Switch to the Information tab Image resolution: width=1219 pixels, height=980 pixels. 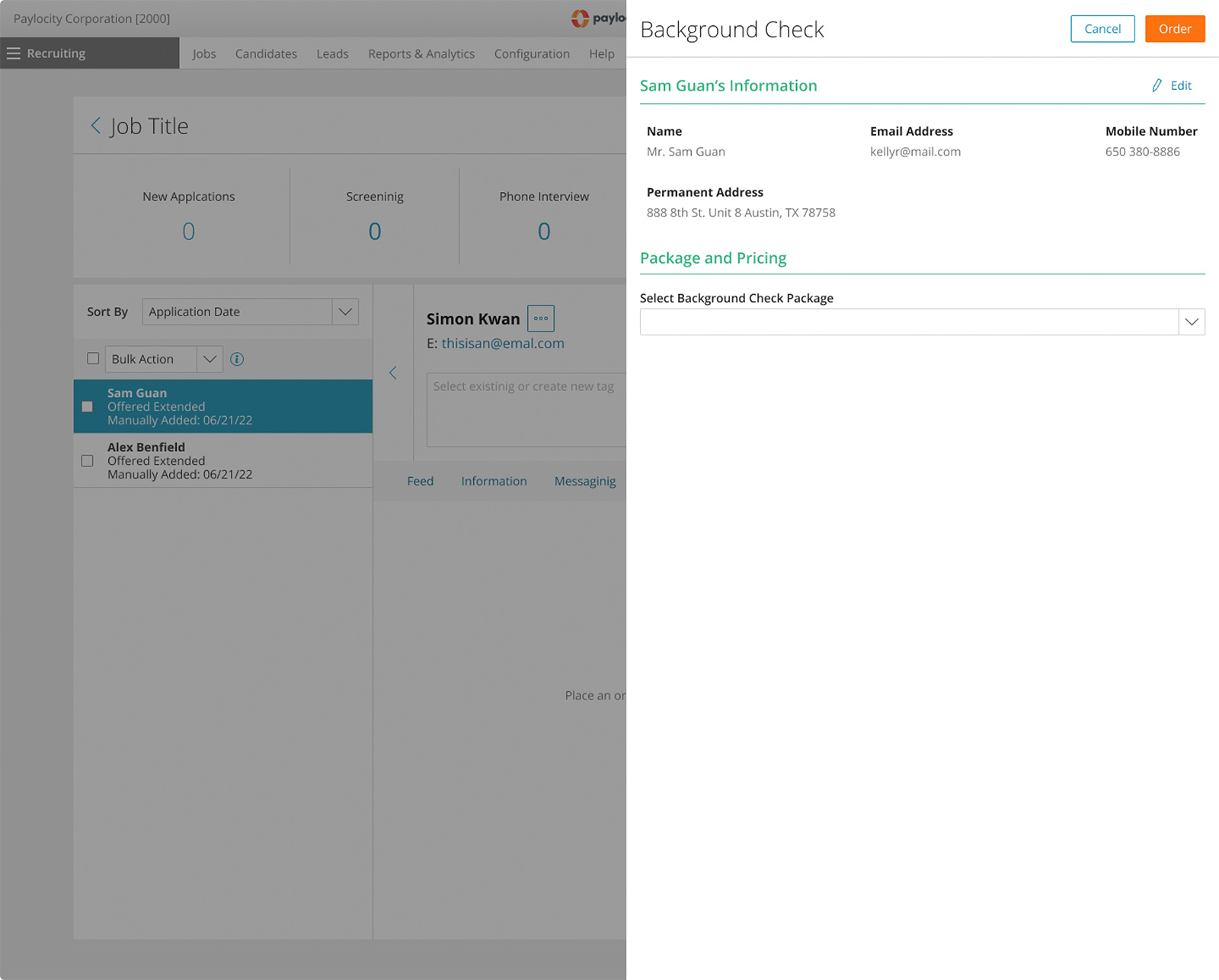coord(494,481)
